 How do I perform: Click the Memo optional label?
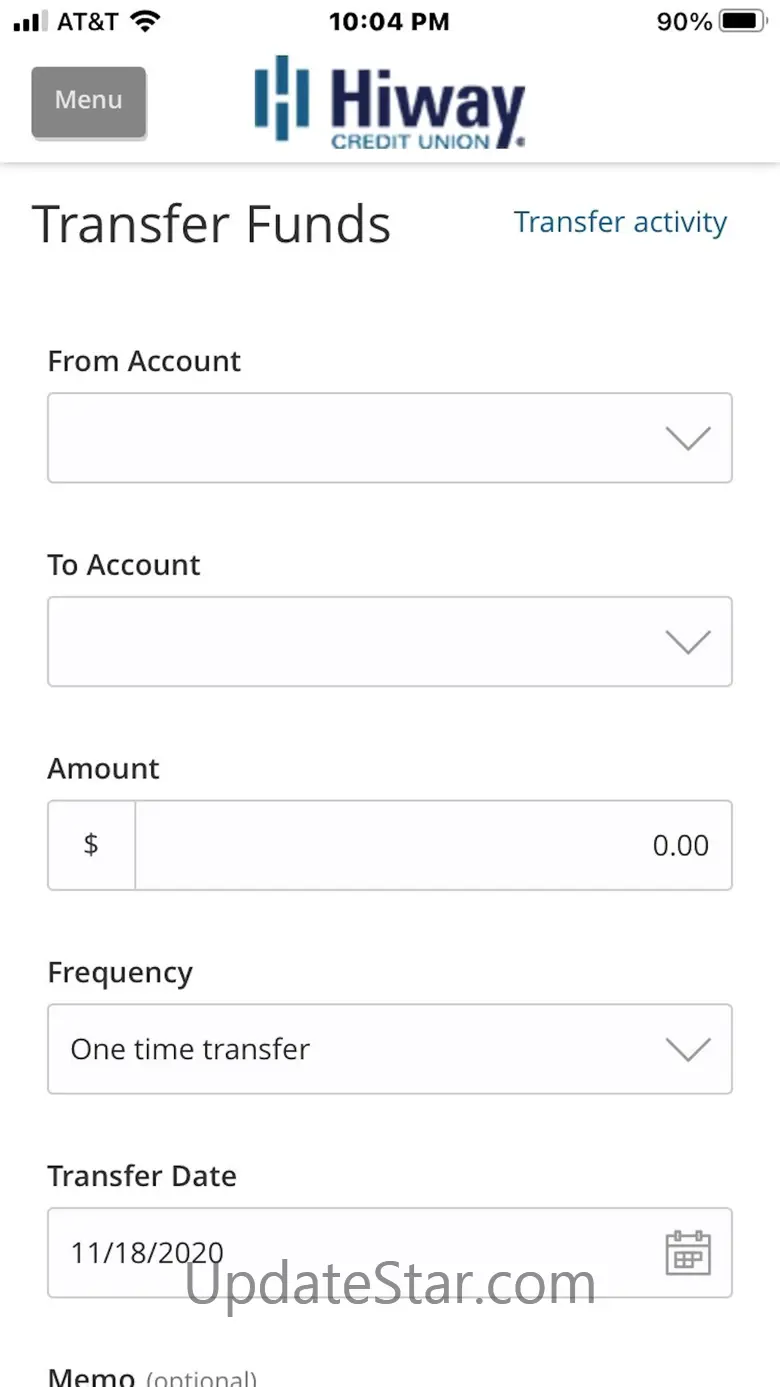tap(152, 1377)
